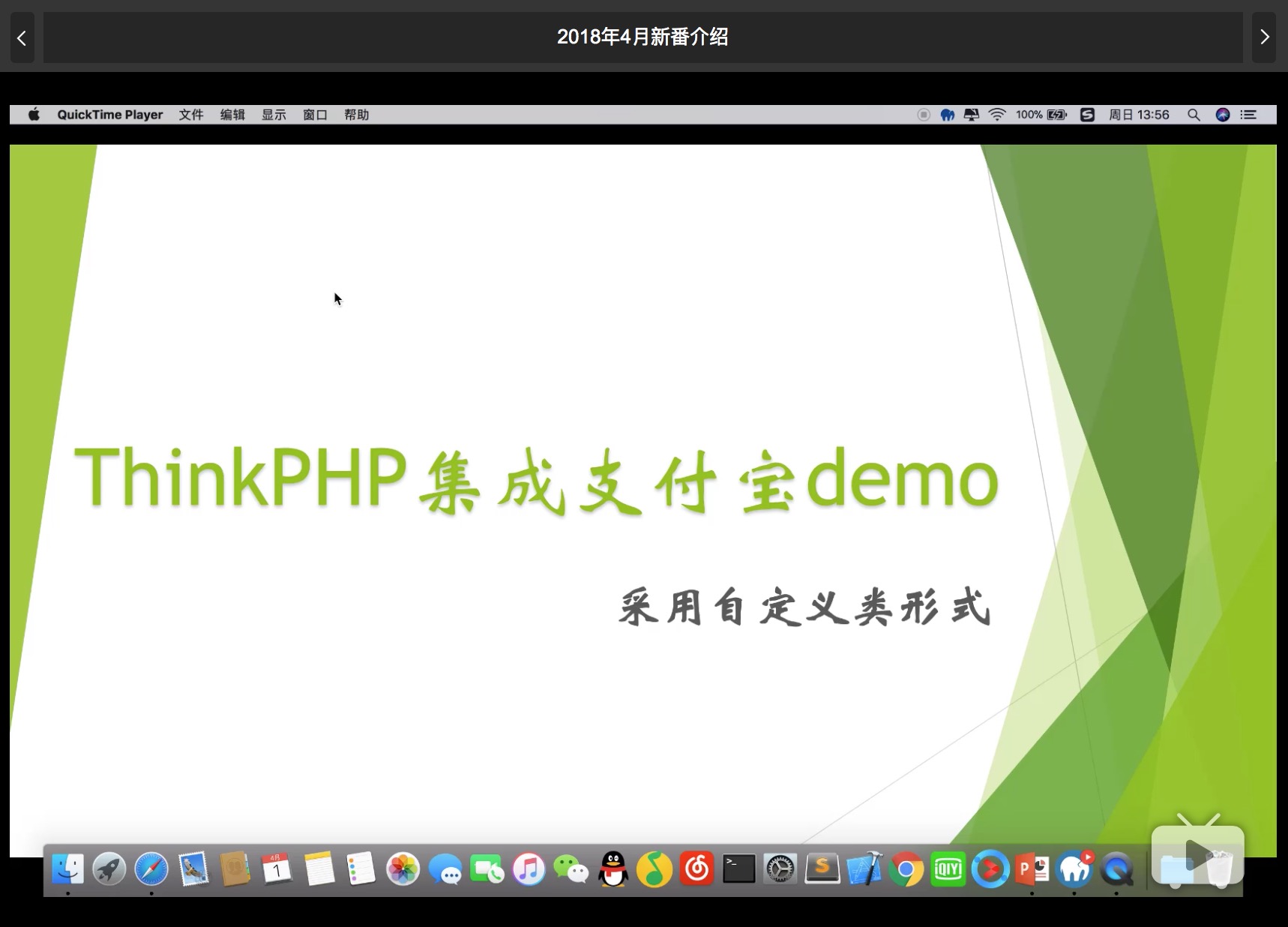Screen dimensions: 1288x927
Task: Launch Safari from the dock
Action: 151,869
